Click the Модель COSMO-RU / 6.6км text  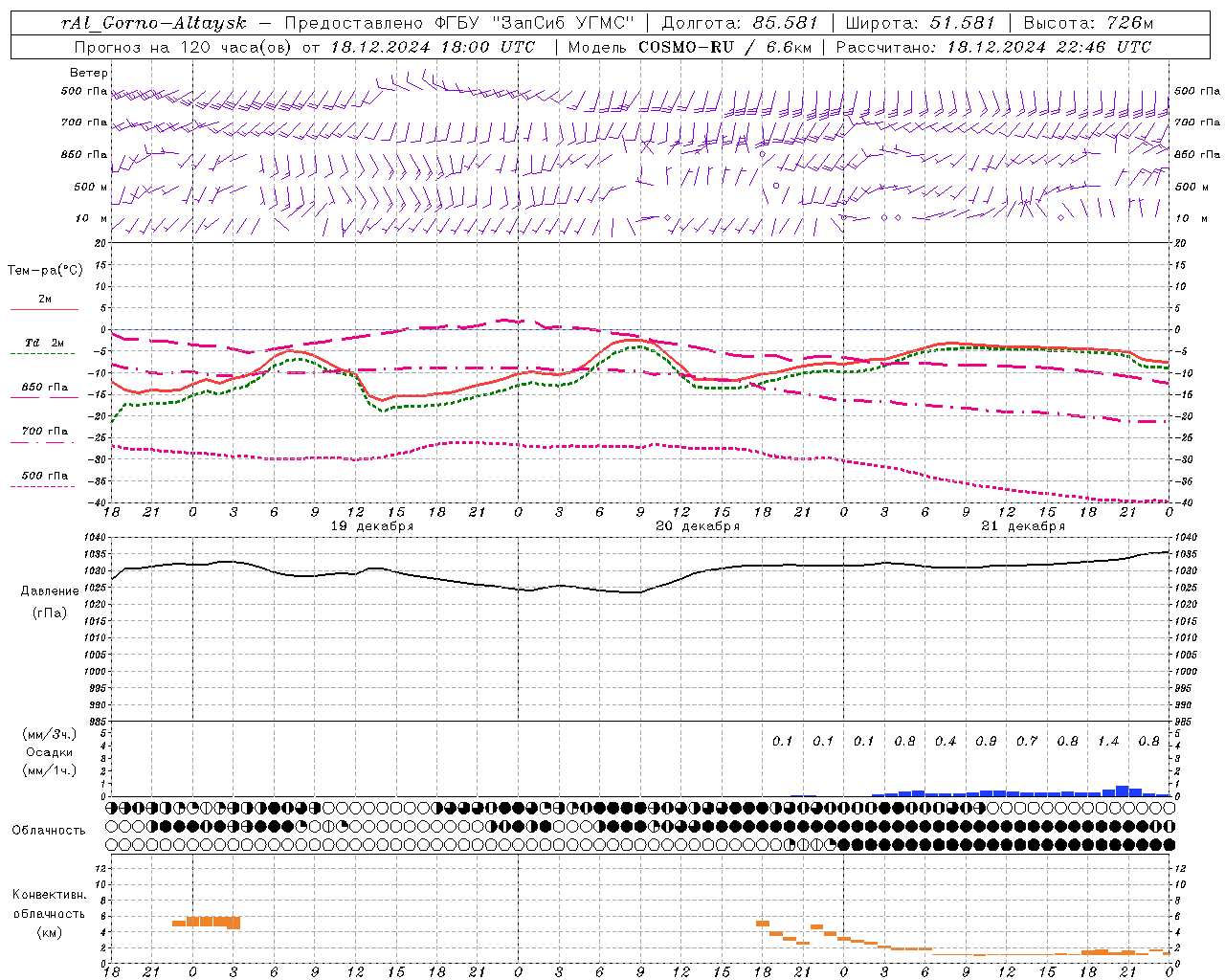[689, 47]
